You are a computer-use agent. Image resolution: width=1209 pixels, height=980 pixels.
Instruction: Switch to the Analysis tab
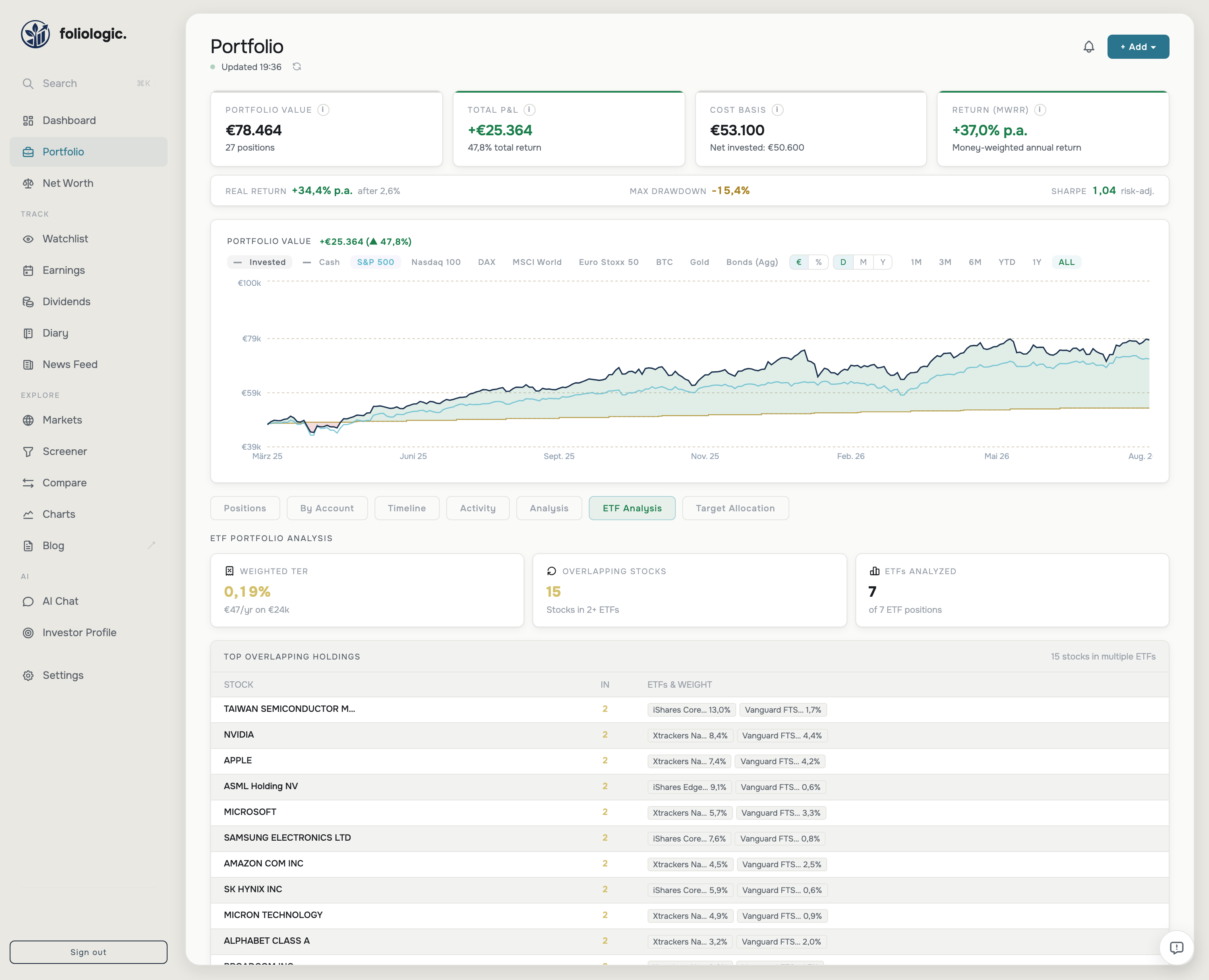[549, 508]
